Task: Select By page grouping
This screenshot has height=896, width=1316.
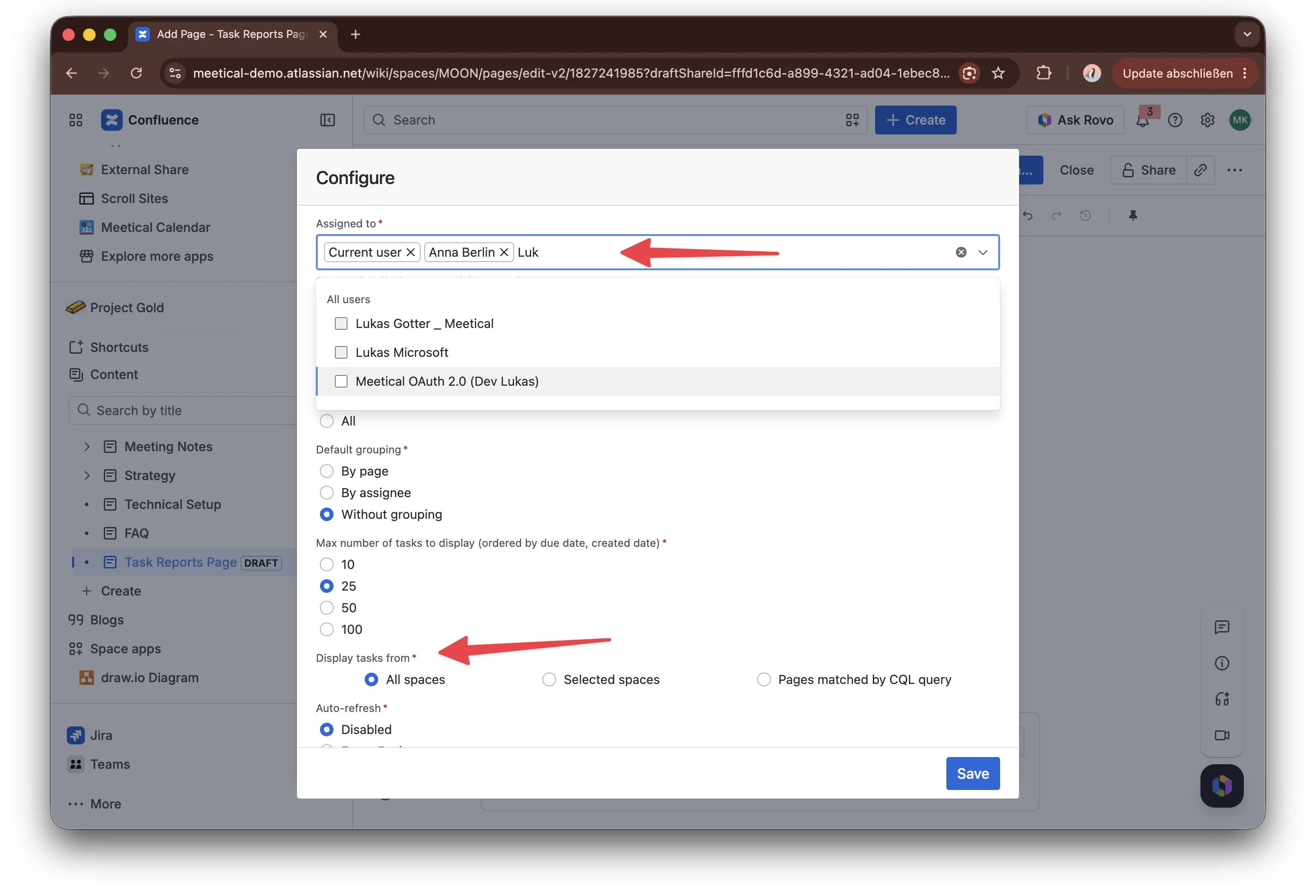Action: point(326,471)
